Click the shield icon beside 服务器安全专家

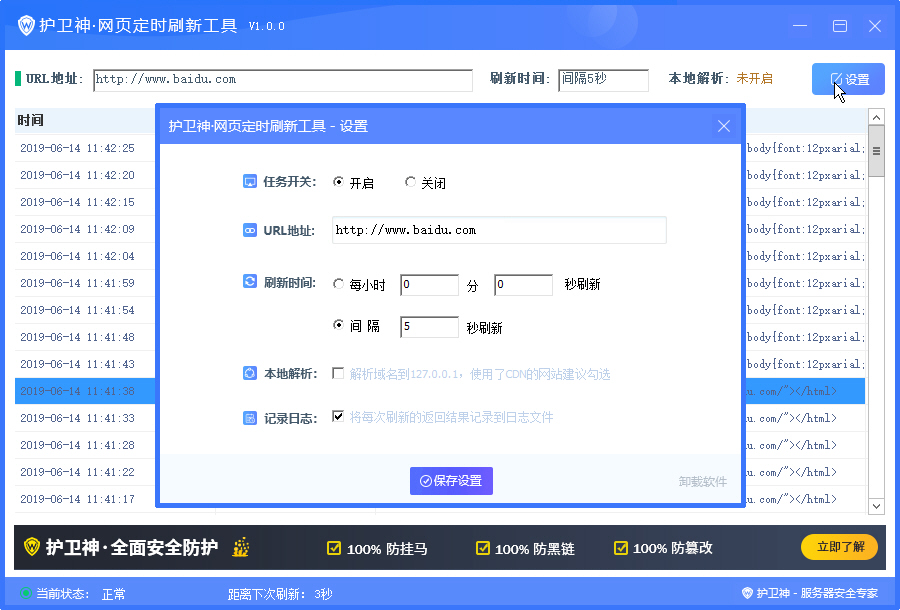click(x=747, y=593)
